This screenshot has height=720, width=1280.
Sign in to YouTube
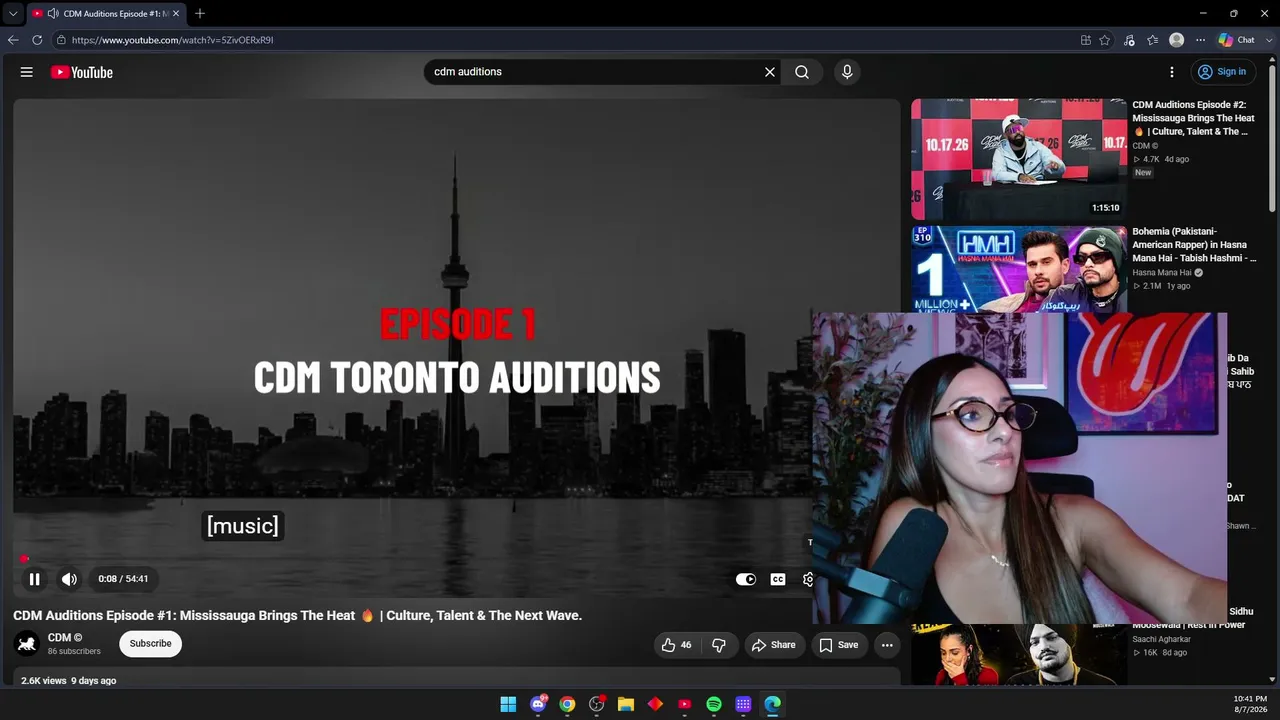pos(1221,72)
